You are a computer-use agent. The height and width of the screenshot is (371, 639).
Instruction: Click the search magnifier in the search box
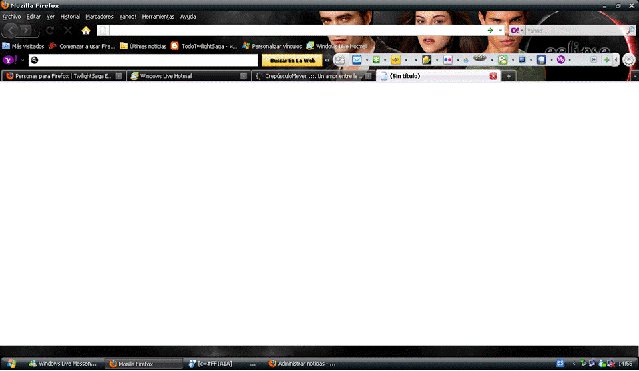tap(630, 30)
